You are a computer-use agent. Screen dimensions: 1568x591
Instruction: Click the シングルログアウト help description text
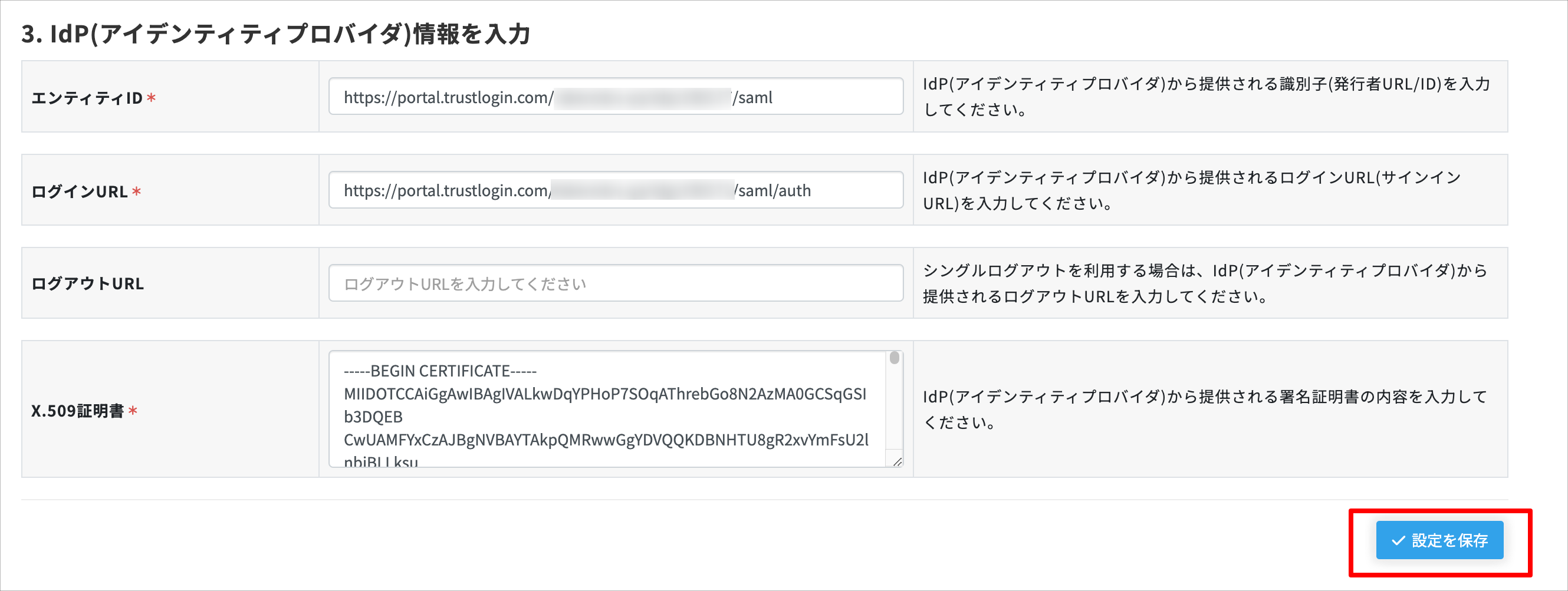click(x=1205, y=283)
